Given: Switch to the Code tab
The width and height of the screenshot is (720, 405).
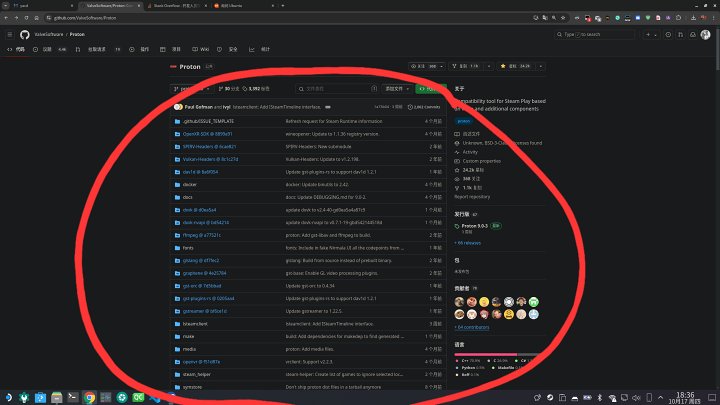Looking at the screenshot, I should [x=20, y=48].
